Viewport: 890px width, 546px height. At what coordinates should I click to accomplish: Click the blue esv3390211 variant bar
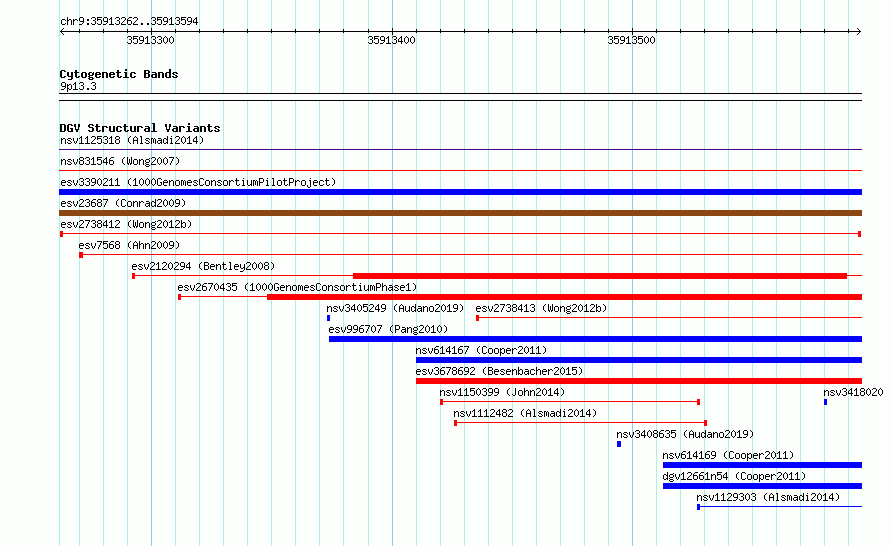[x=460, y=192]
